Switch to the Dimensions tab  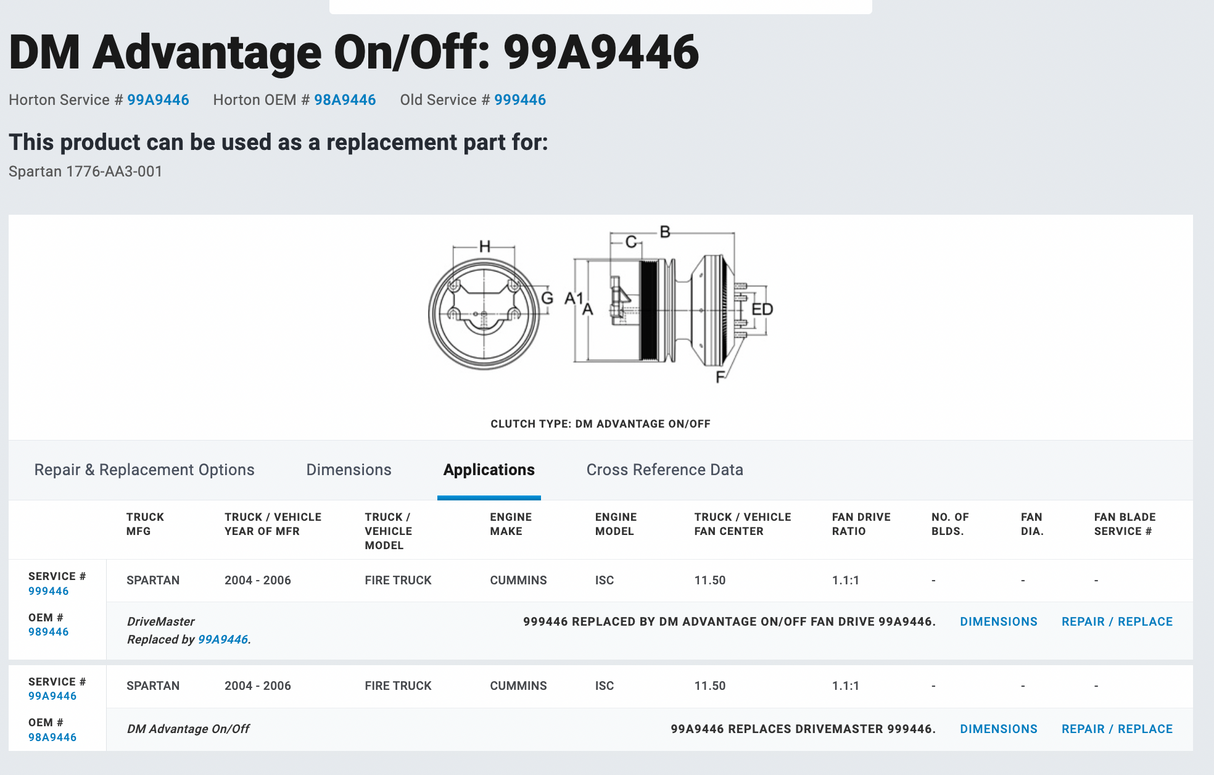coord(348,470)
